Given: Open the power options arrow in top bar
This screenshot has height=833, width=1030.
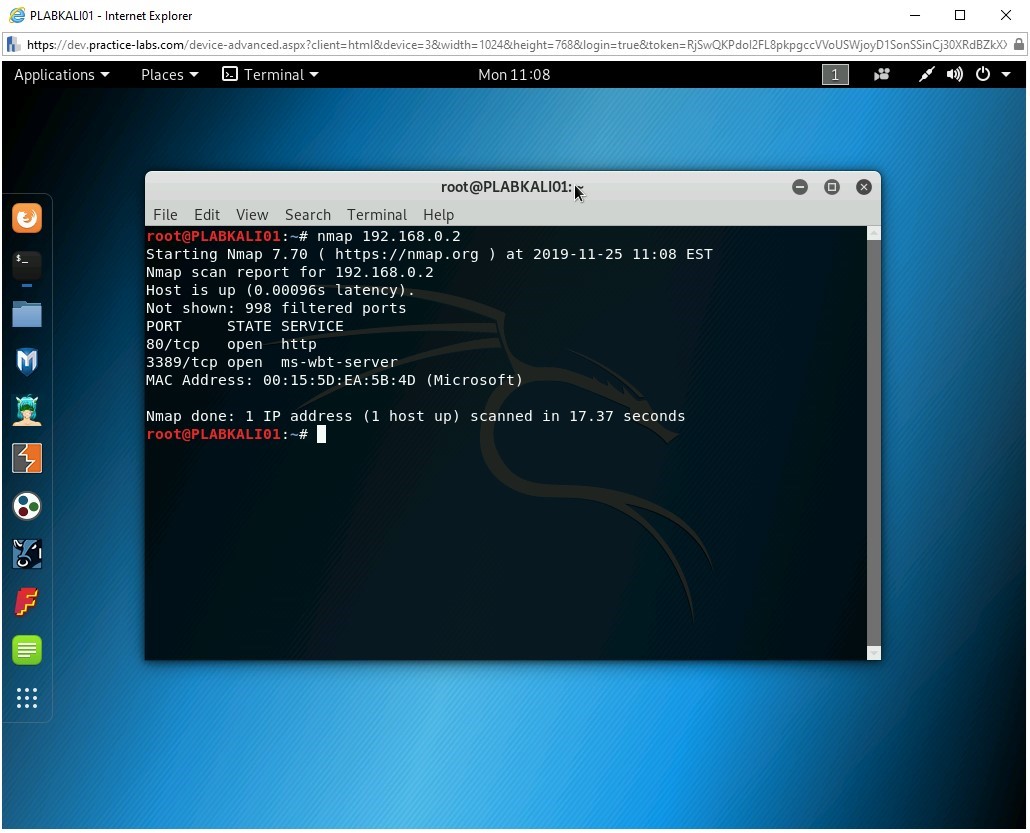Looking at the screenshot, I should pos(1007,74).
